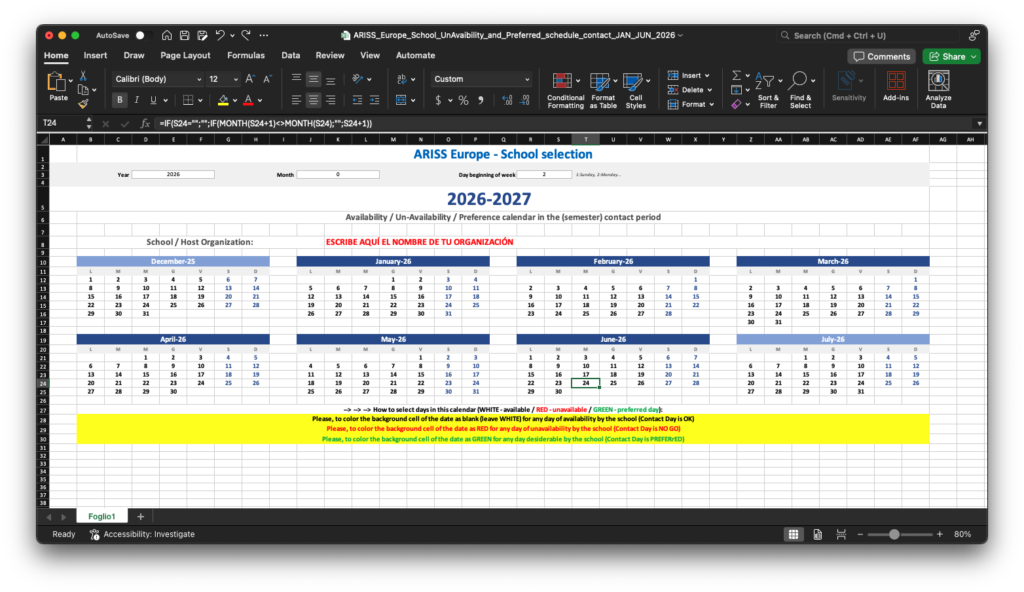The width and height of the screenshot is (1024, 592).
Task: Toggle Bold formatting
Action: pyautogui.click(x=120, y=100)
